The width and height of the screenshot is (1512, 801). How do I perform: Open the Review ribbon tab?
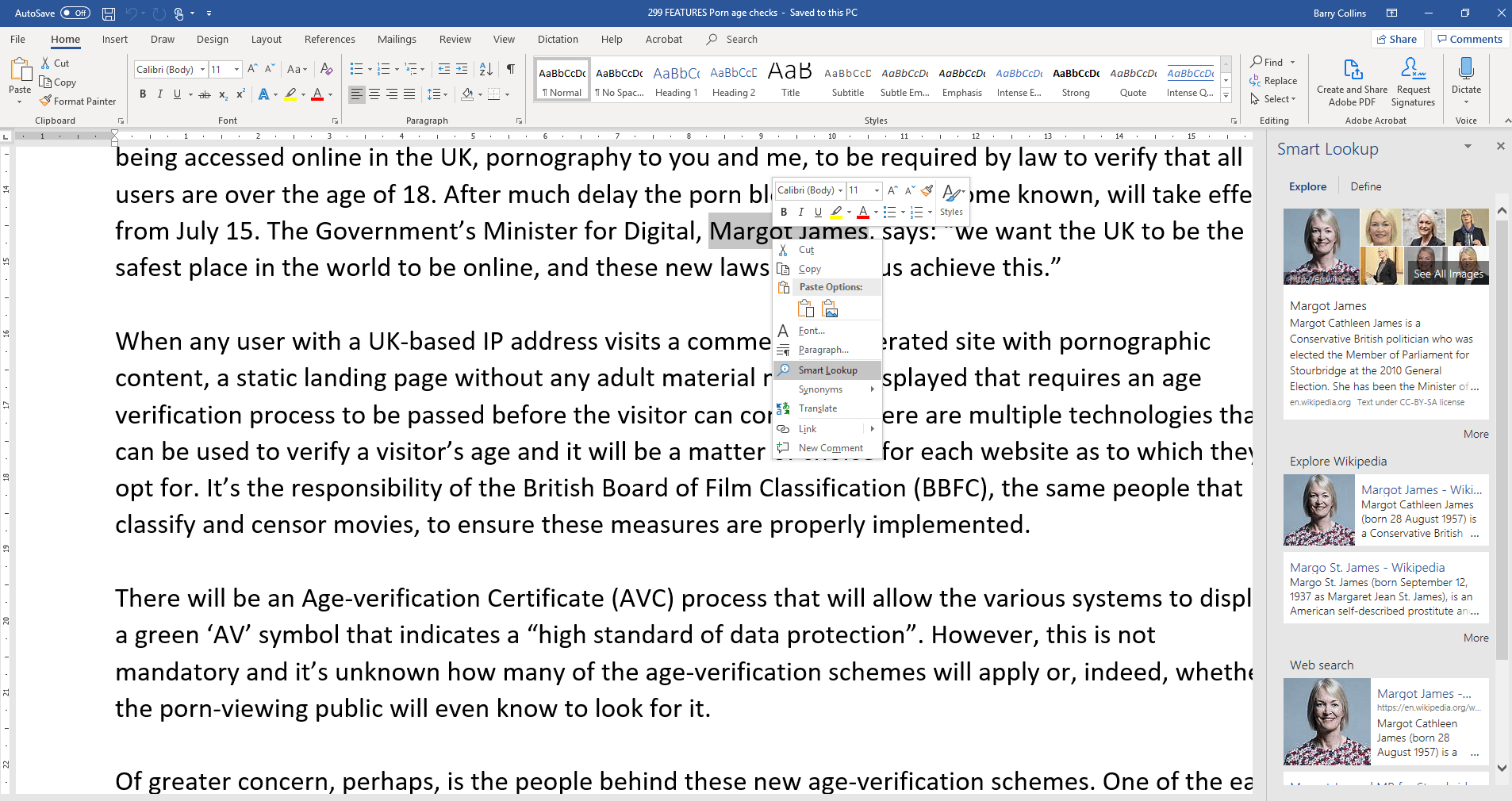455,39
